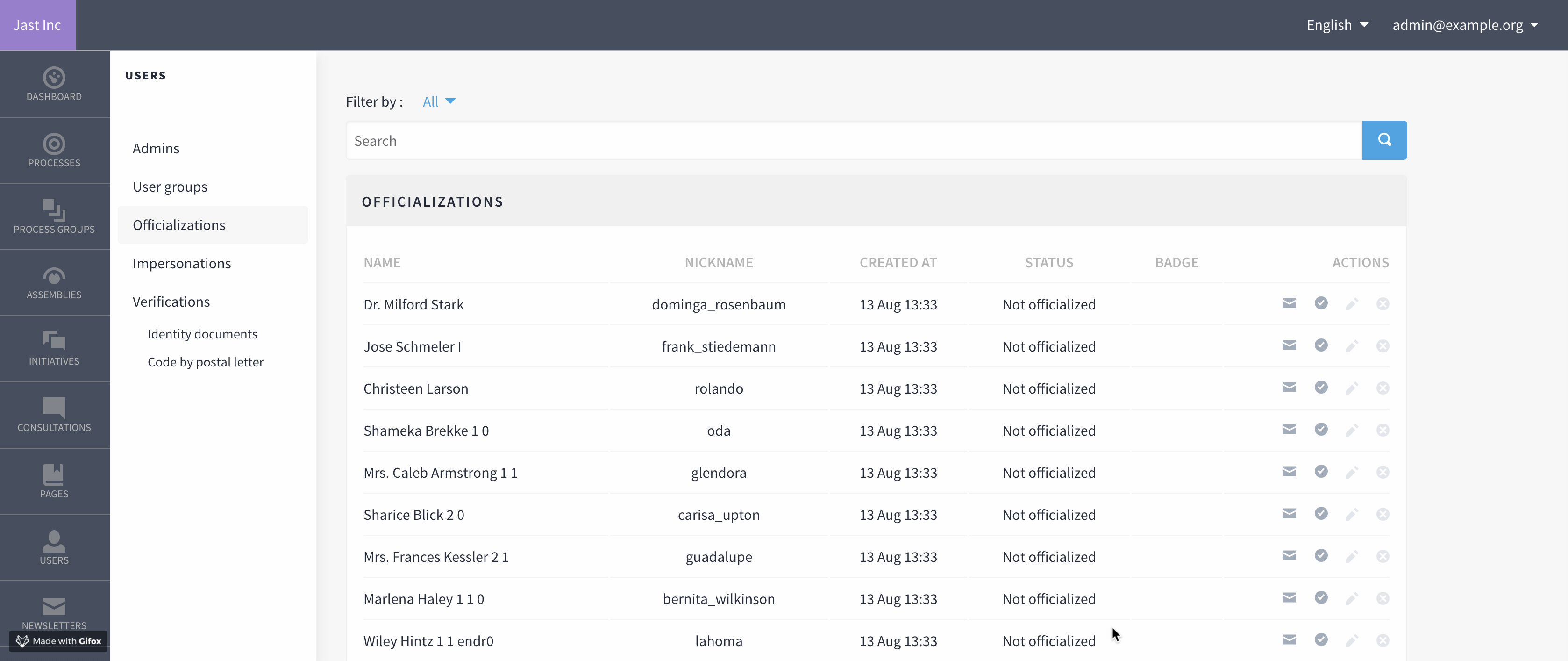
Task: Select Admins in the Users submenu
Action: [x=156, y=148]
